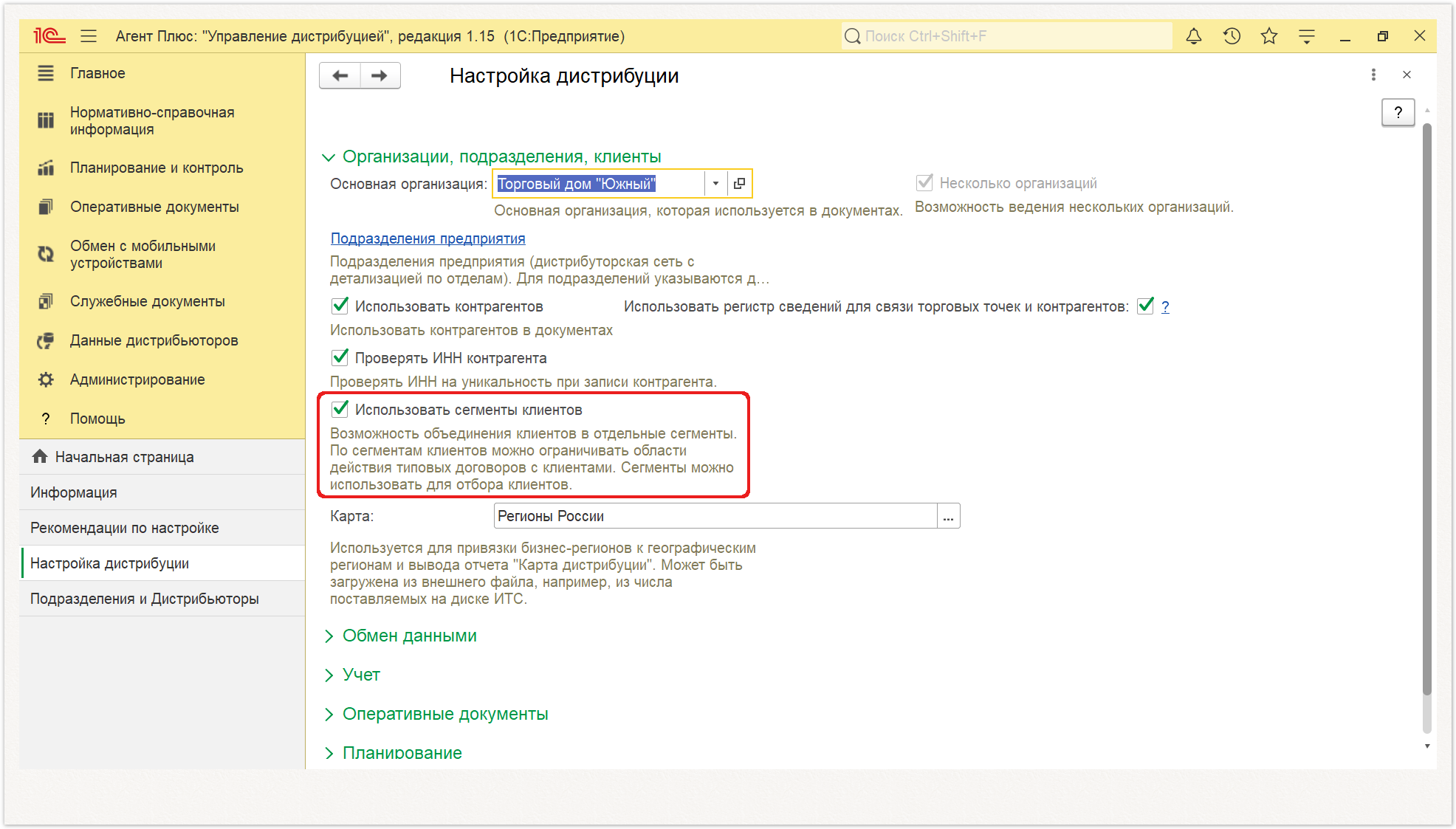Click Помощь question mark icon
The image size is (1456, 829).
[x=46, y=419]
